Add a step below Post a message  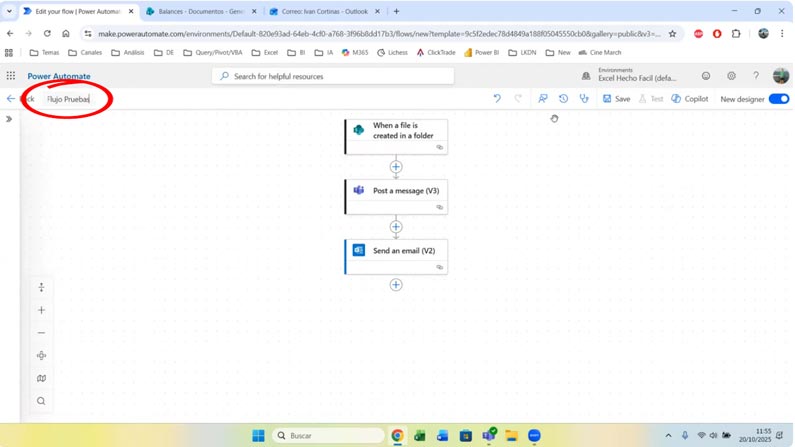[396, 227]
